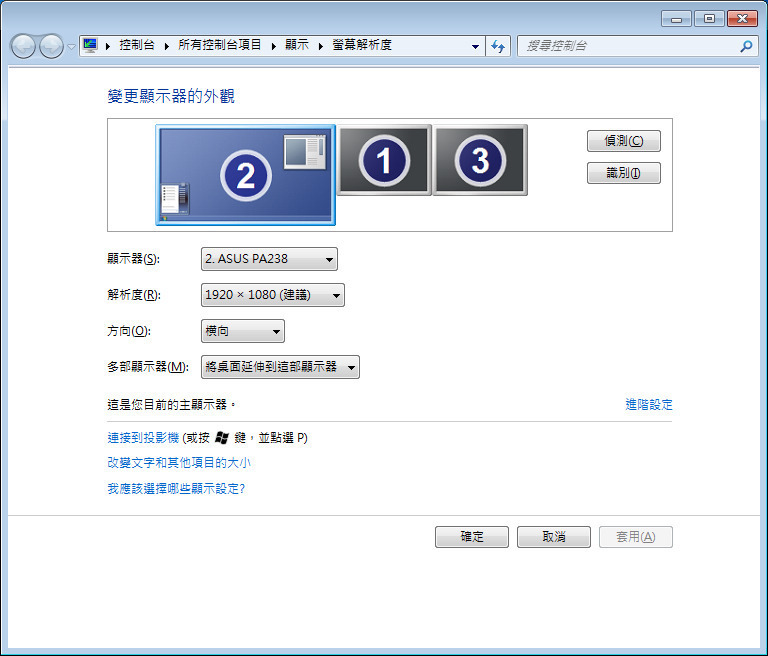Open the 多部顯示器 dropdown

(x=280, y=367)
